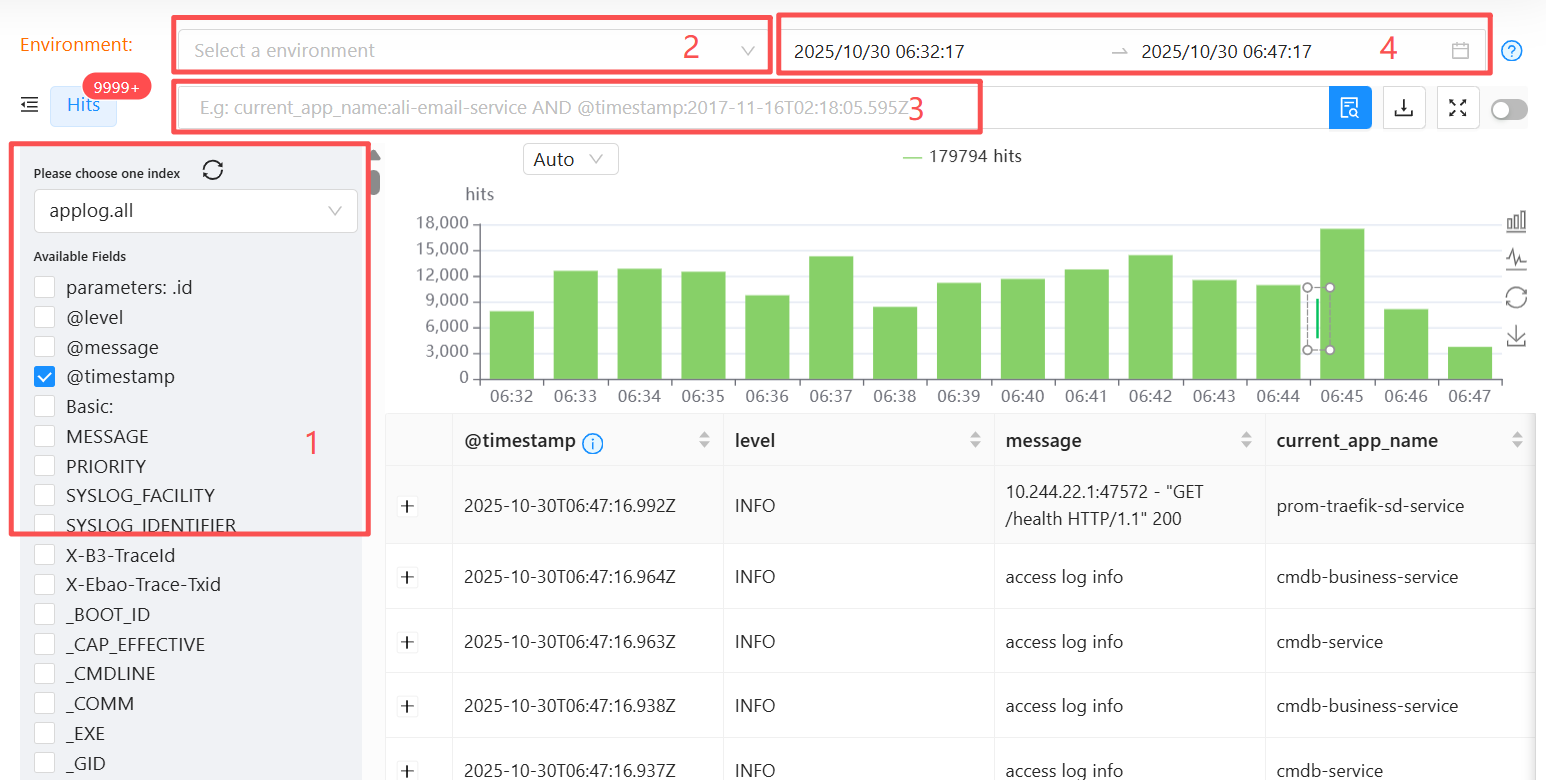Click info icon next to @timestamp header
Screen dimensions: 1546x780
click(592, 443)
